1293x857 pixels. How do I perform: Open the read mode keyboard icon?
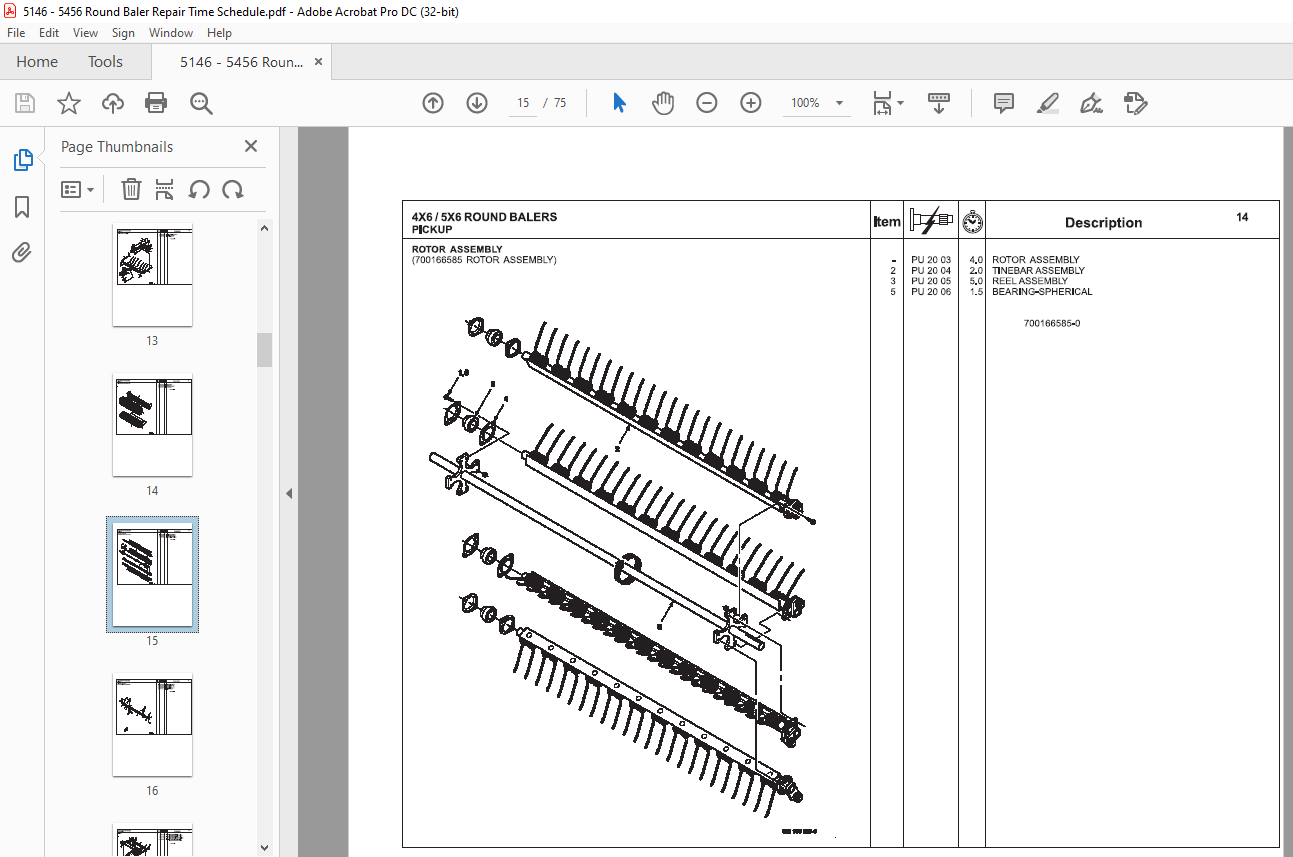pyautogui.click(x=939, y=103)
